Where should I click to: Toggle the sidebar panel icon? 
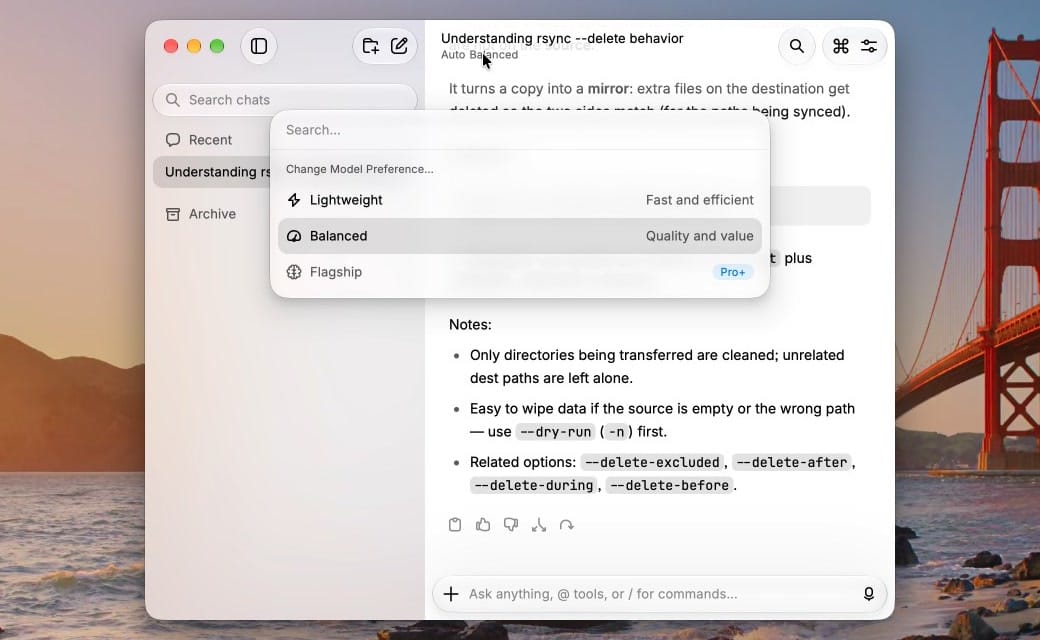pyautogui.click(x=259, y=46)
